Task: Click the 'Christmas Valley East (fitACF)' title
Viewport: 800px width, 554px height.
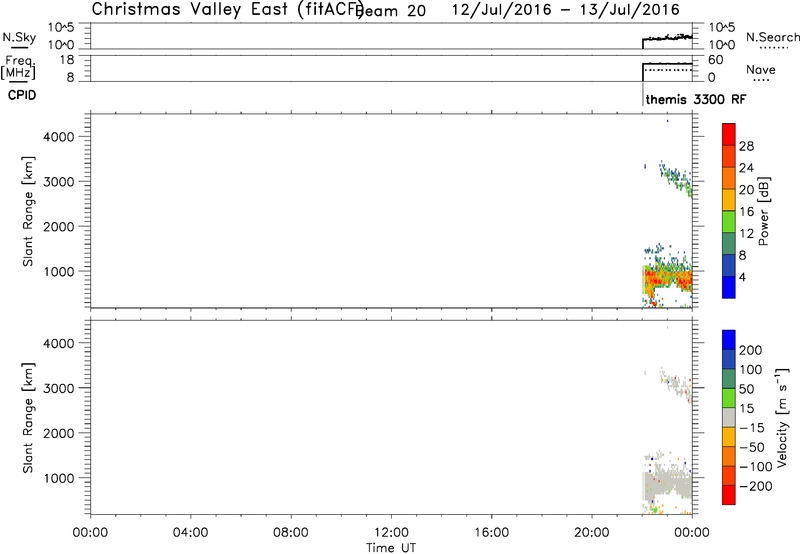Action: (x=228, y=9)
